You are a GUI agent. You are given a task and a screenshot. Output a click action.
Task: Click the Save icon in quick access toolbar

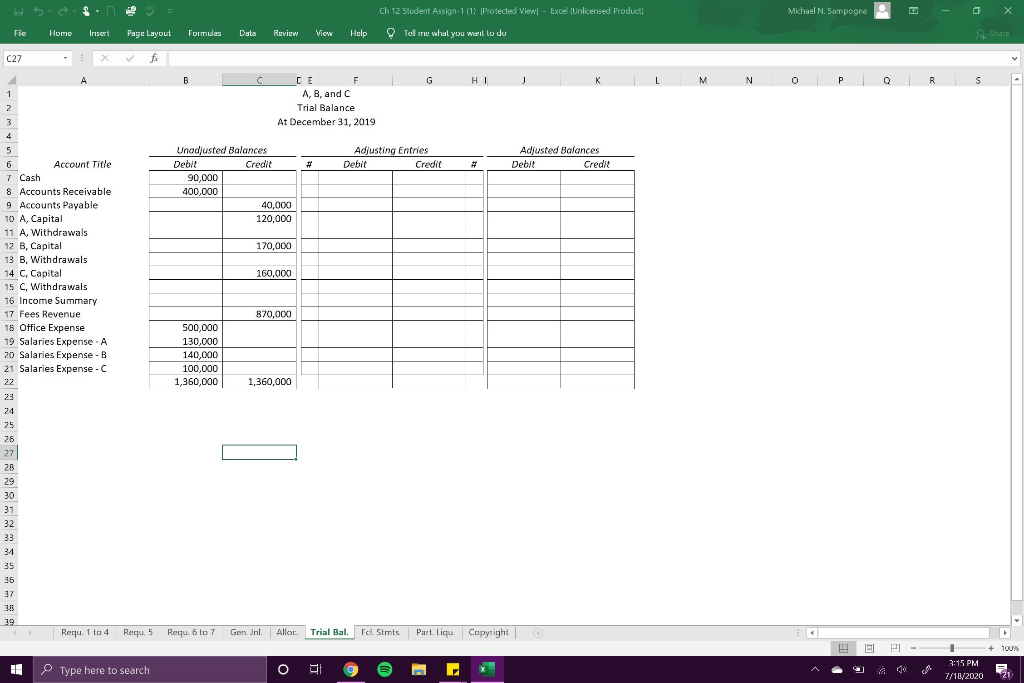click(20, 11)
